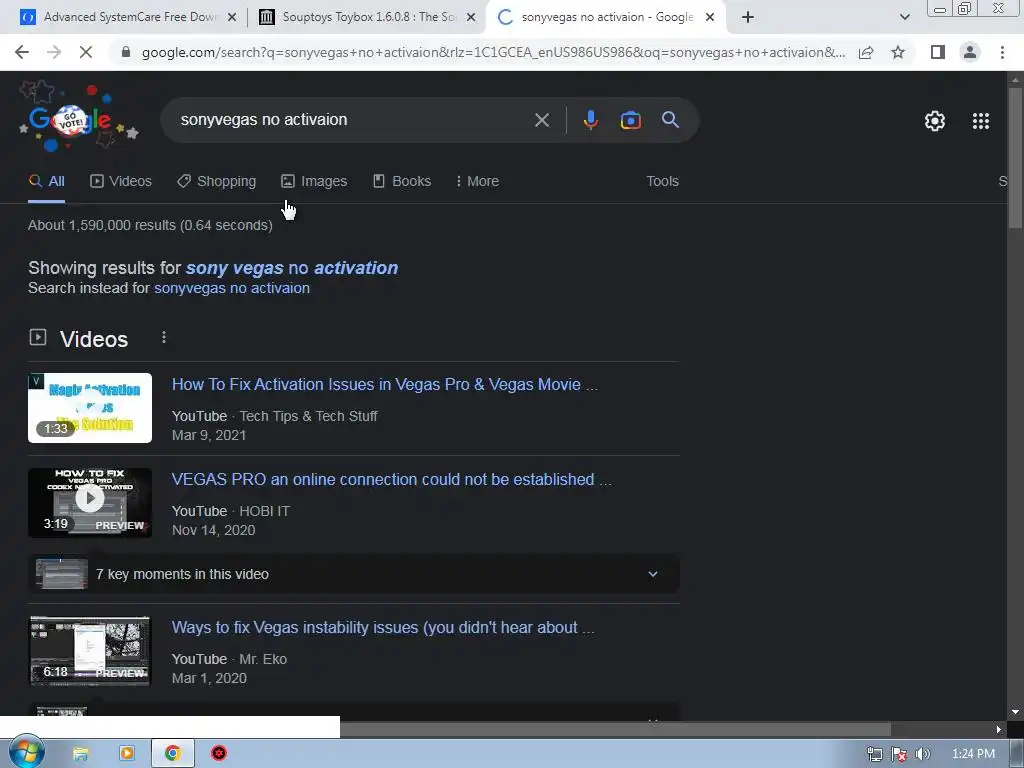Open the Google apps grid
The width and height of the screenshot is (1024, 768).
coord(981,121)
